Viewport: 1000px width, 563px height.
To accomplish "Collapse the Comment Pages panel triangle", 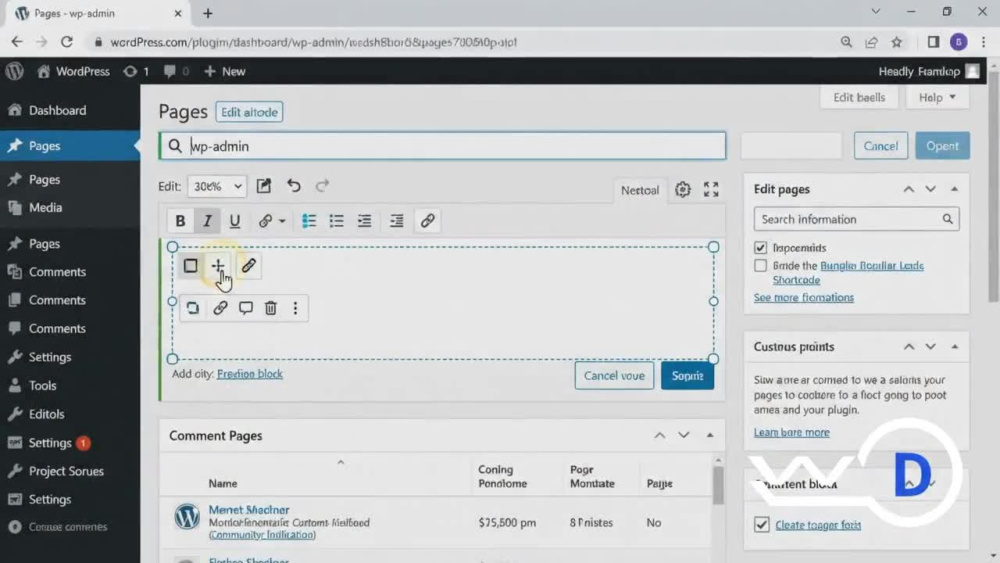I will [x=710, y=435].
